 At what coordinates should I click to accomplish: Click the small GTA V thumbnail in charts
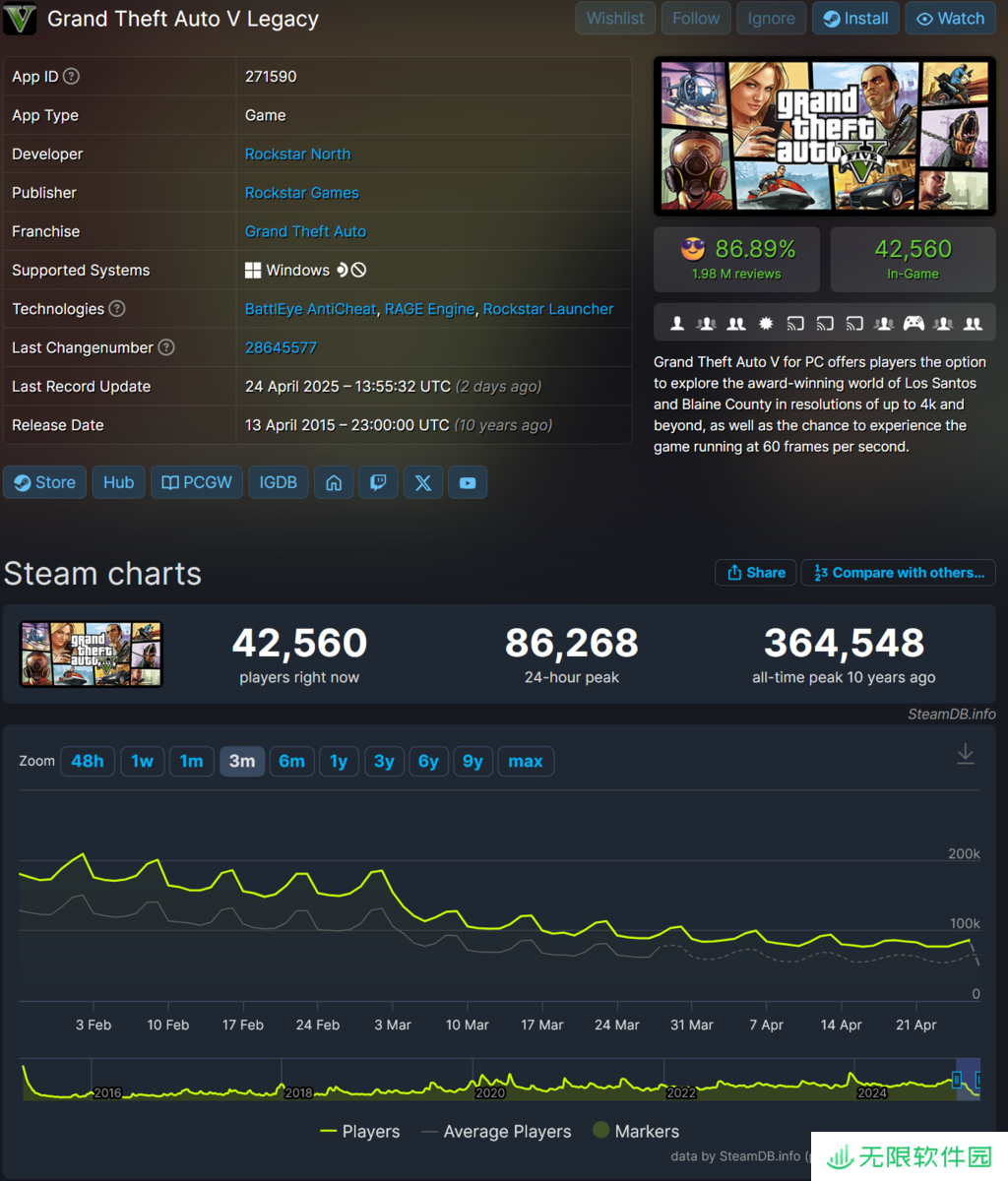click(x=91, y=653)
